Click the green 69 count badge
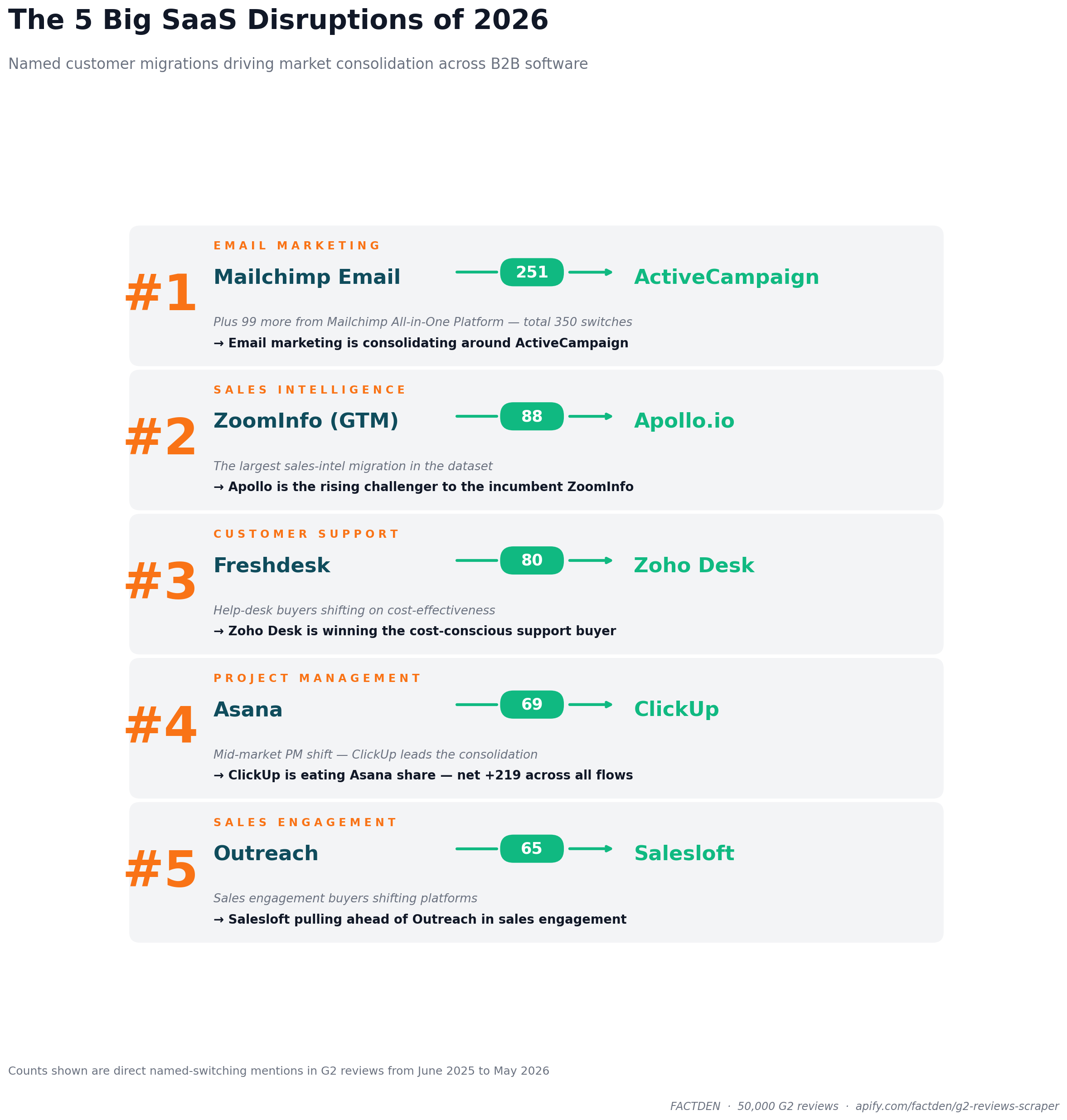 (x=532, y=704)
